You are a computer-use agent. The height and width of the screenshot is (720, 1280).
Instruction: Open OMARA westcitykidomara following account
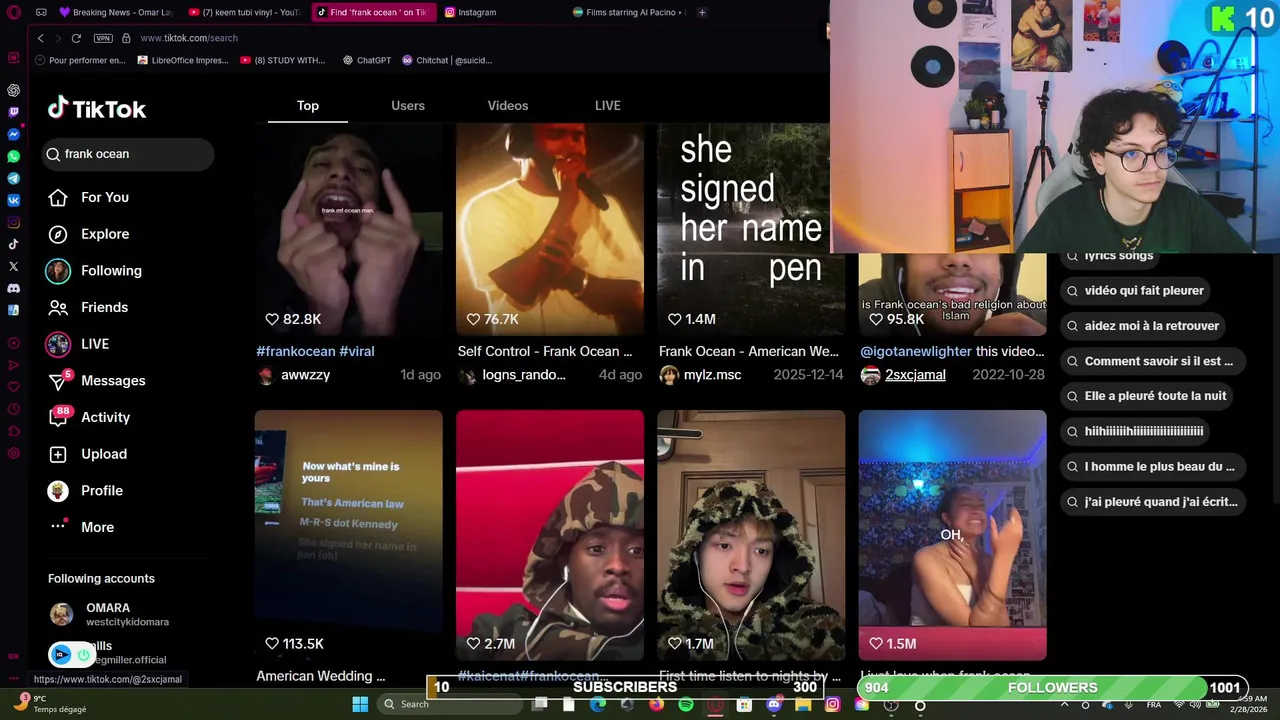click(110, 614)
